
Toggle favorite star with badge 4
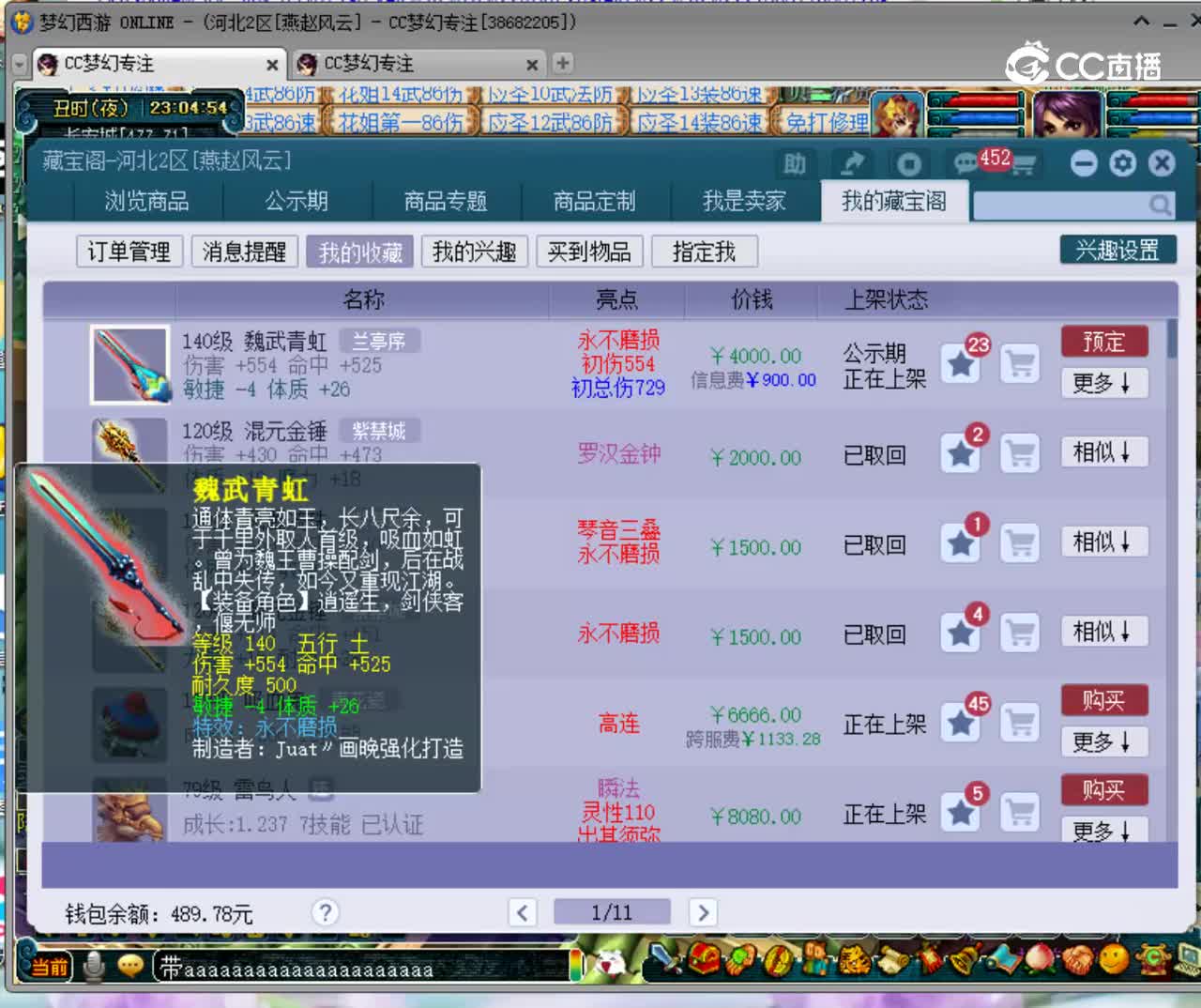click(961, 633)
